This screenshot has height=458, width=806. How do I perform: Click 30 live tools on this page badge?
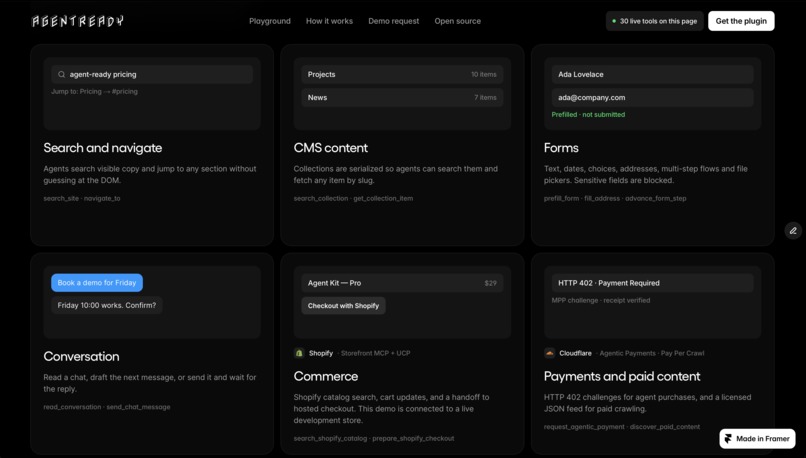point(654,21)
